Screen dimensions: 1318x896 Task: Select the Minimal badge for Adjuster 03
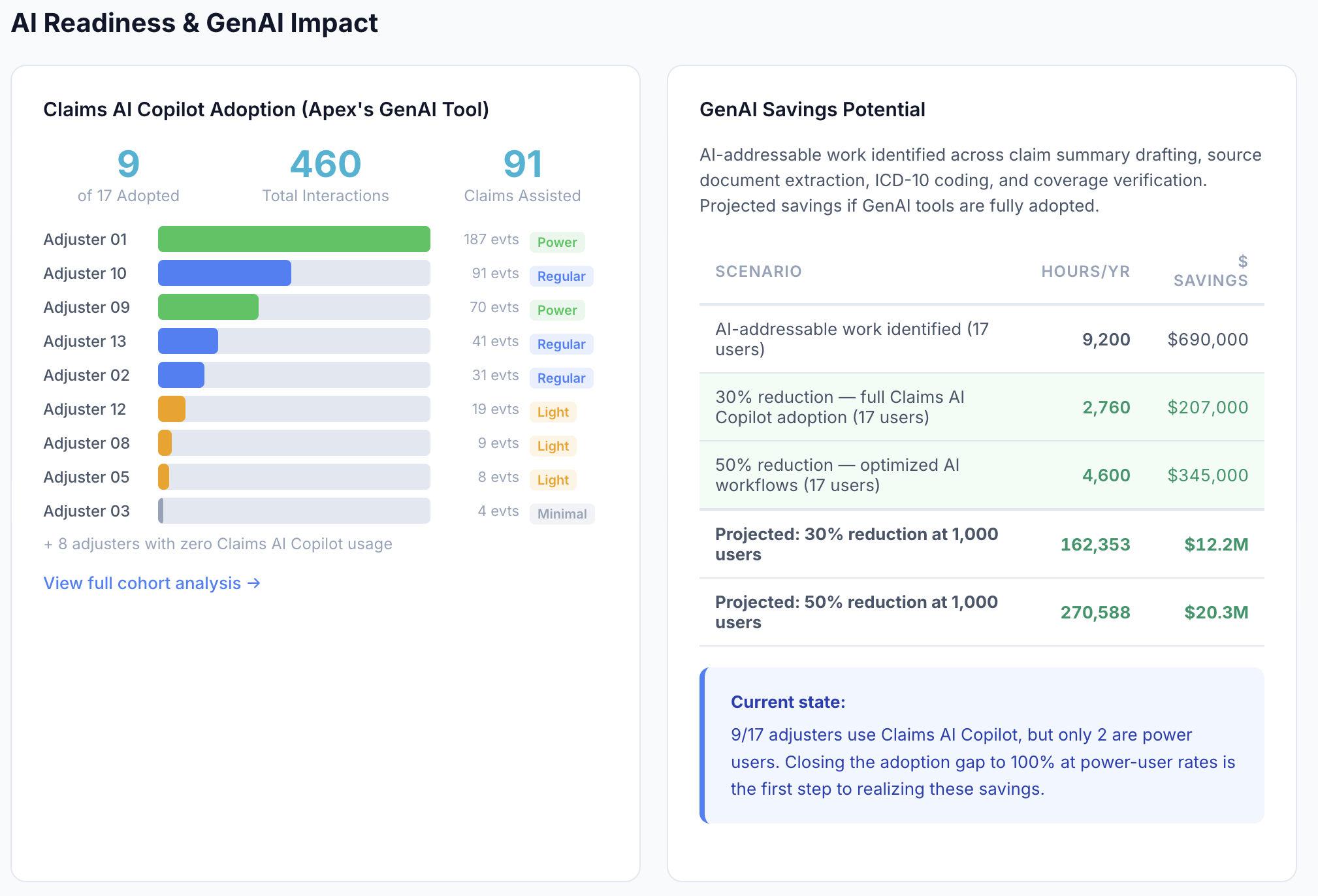click(561, 514)
